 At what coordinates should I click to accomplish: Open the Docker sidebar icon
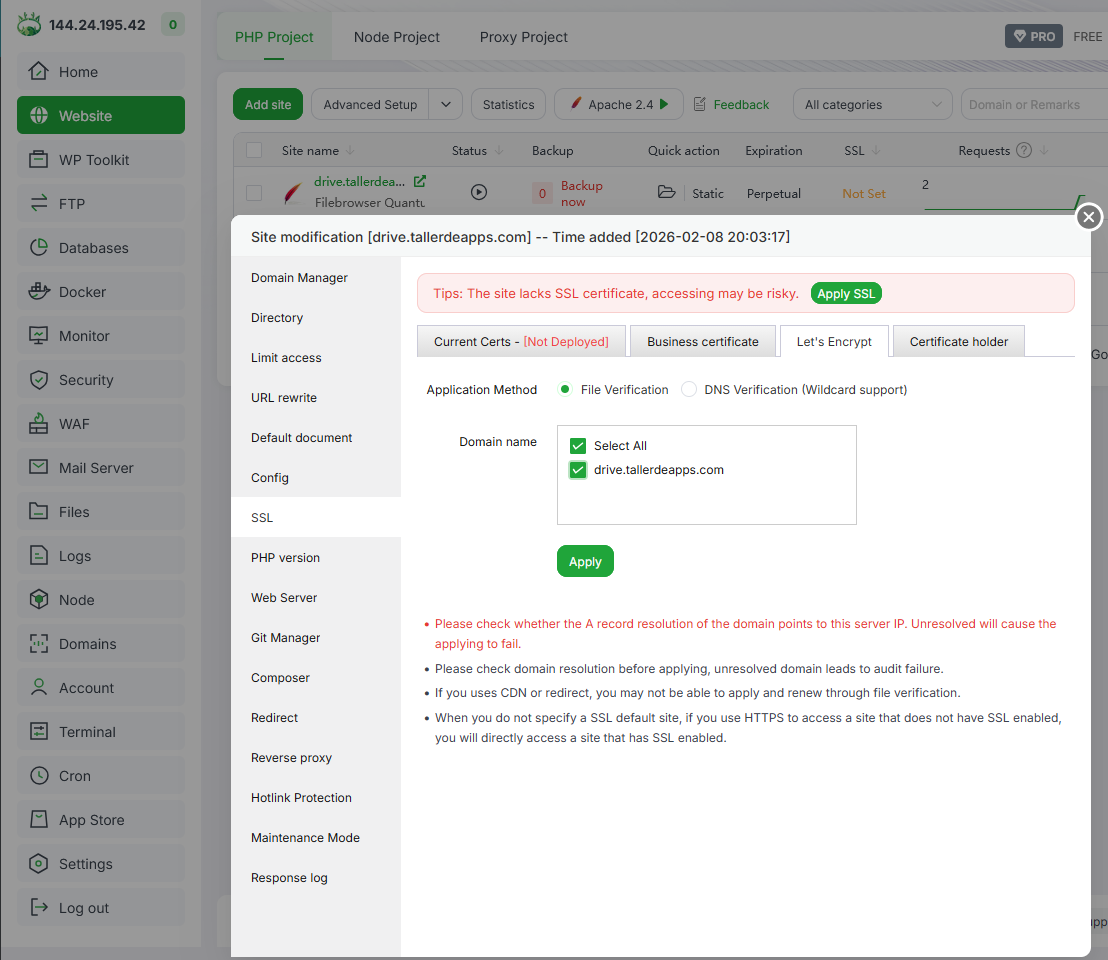point(39,292)
